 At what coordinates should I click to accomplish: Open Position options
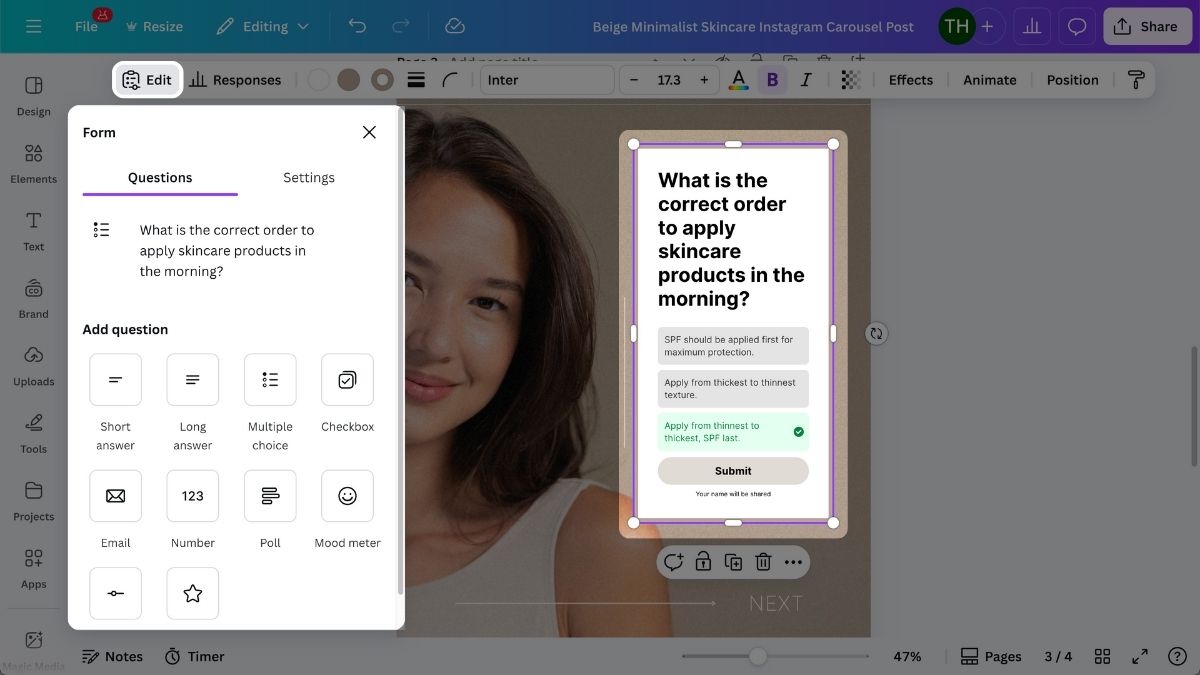1073,80
